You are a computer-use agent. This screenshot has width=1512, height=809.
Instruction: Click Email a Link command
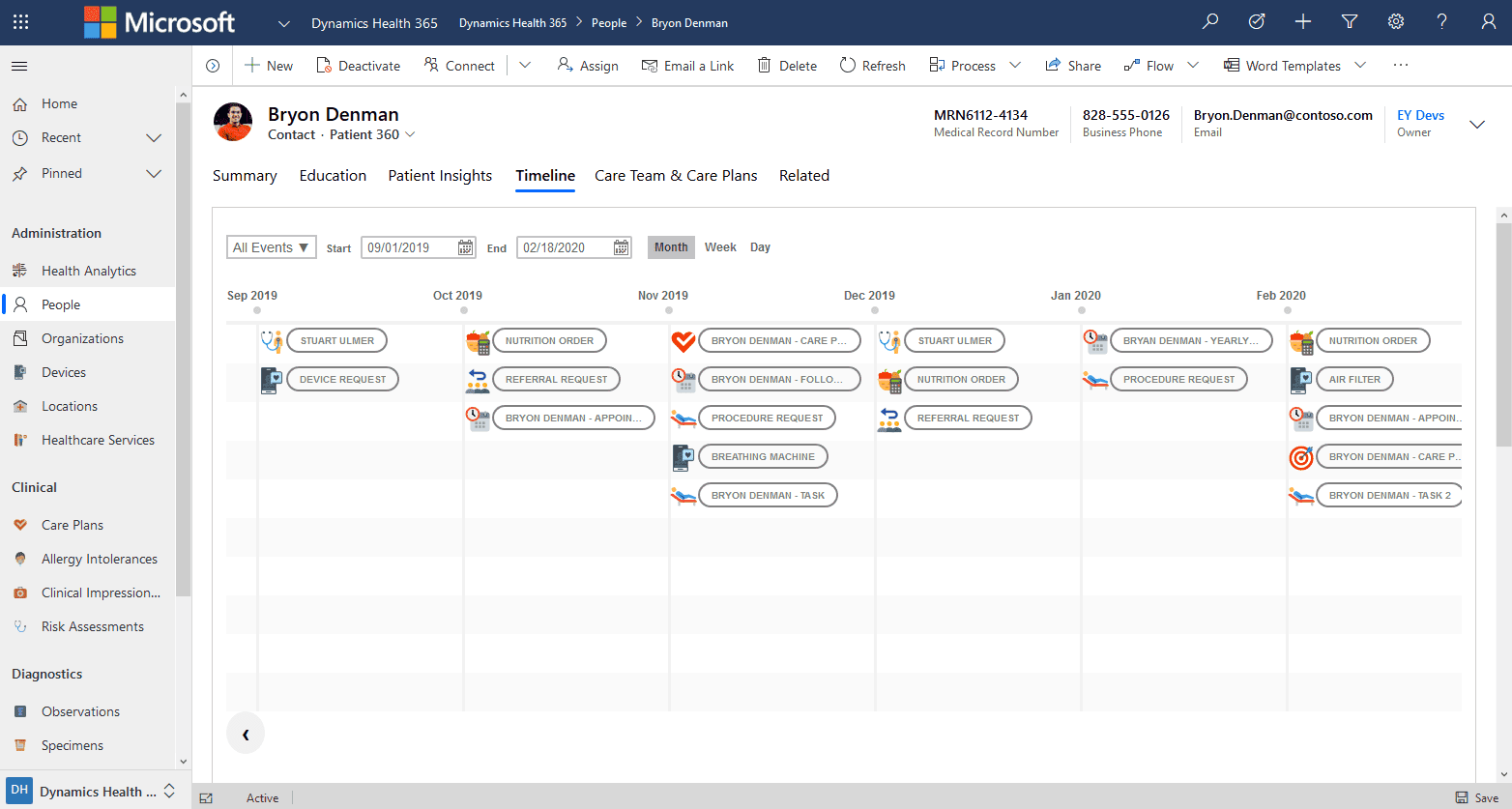[687, 66]
